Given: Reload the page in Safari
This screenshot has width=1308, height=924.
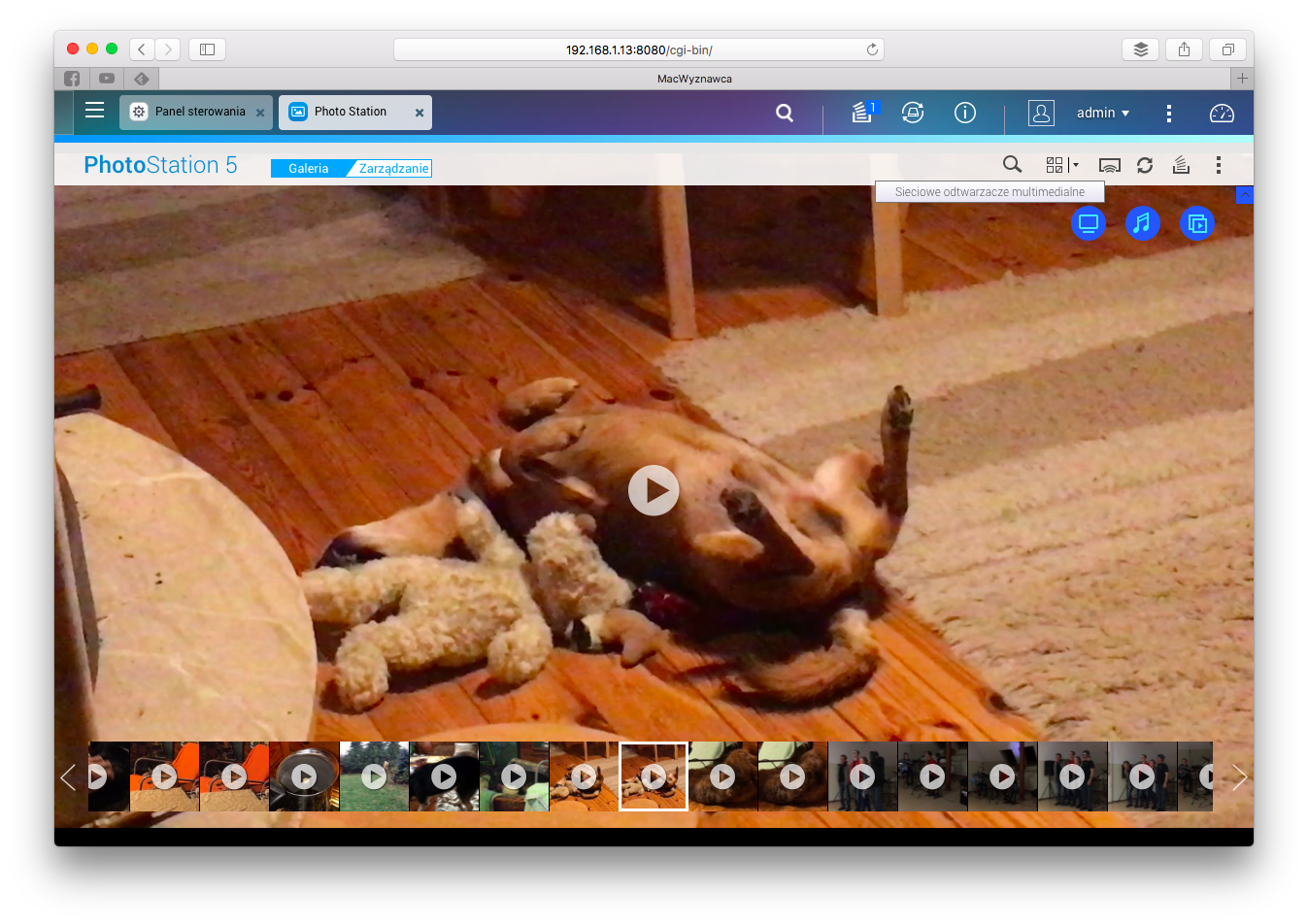Looking at the screenshot, I should (872, 49).
